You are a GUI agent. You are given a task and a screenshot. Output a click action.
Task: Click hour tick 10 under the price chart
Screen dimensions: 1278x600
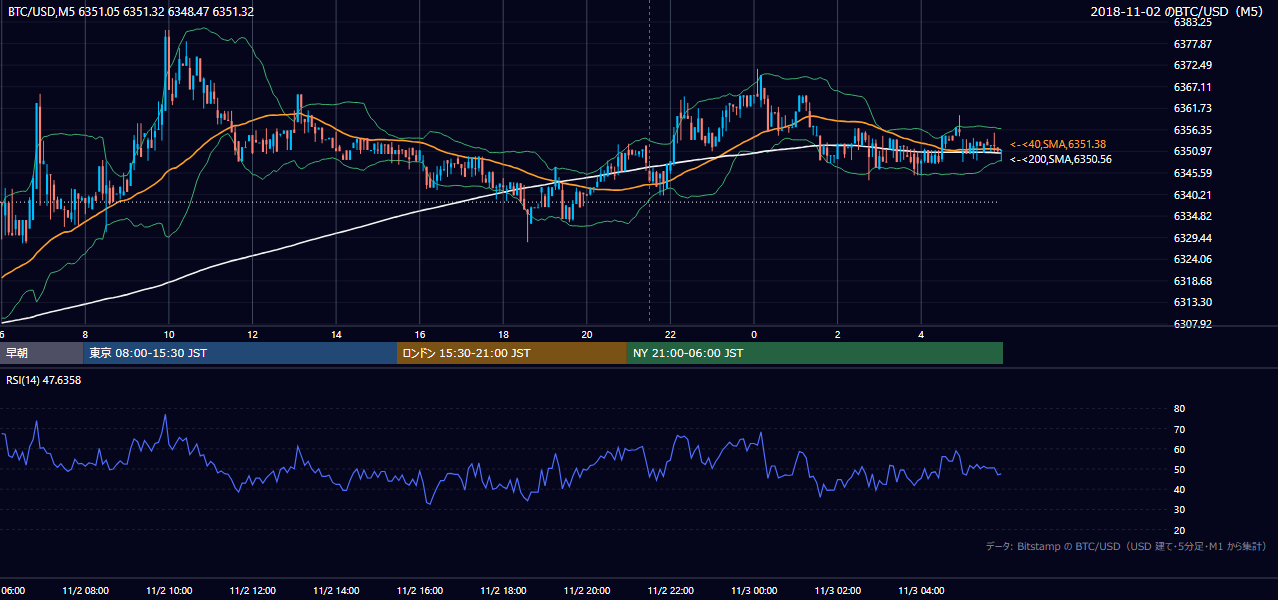(x=169, y=335)
